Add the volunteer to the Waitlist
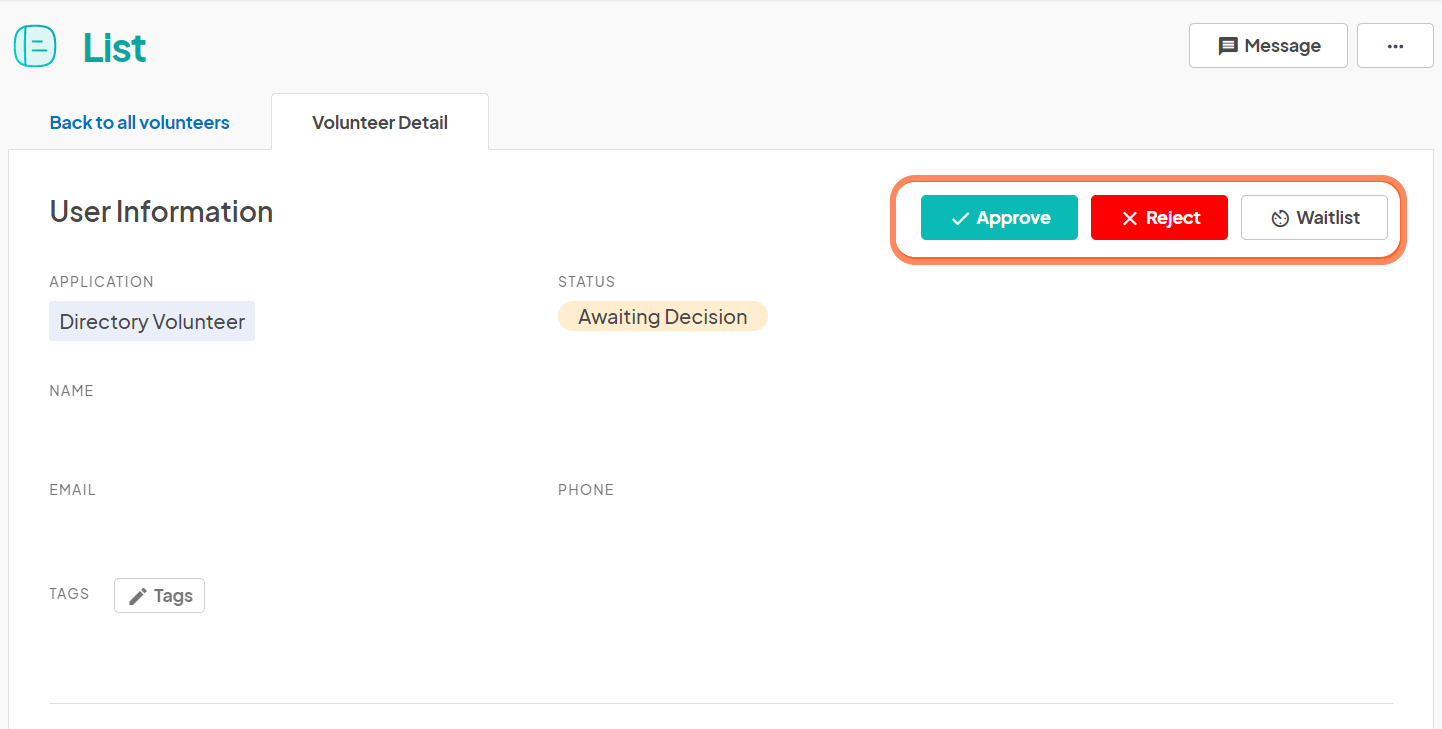The image size is (1442, 729). click(x=1314, y=217)
